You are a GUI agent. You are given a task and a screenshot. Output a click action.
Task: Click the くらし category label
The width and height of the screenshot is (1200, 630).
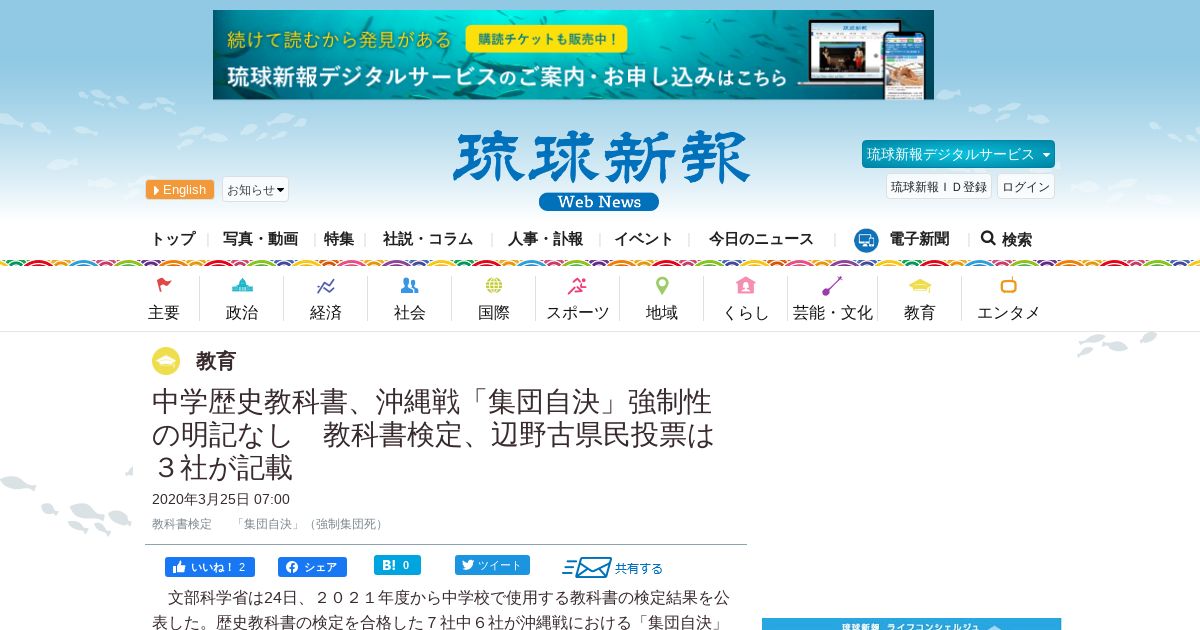click(746, 313)
